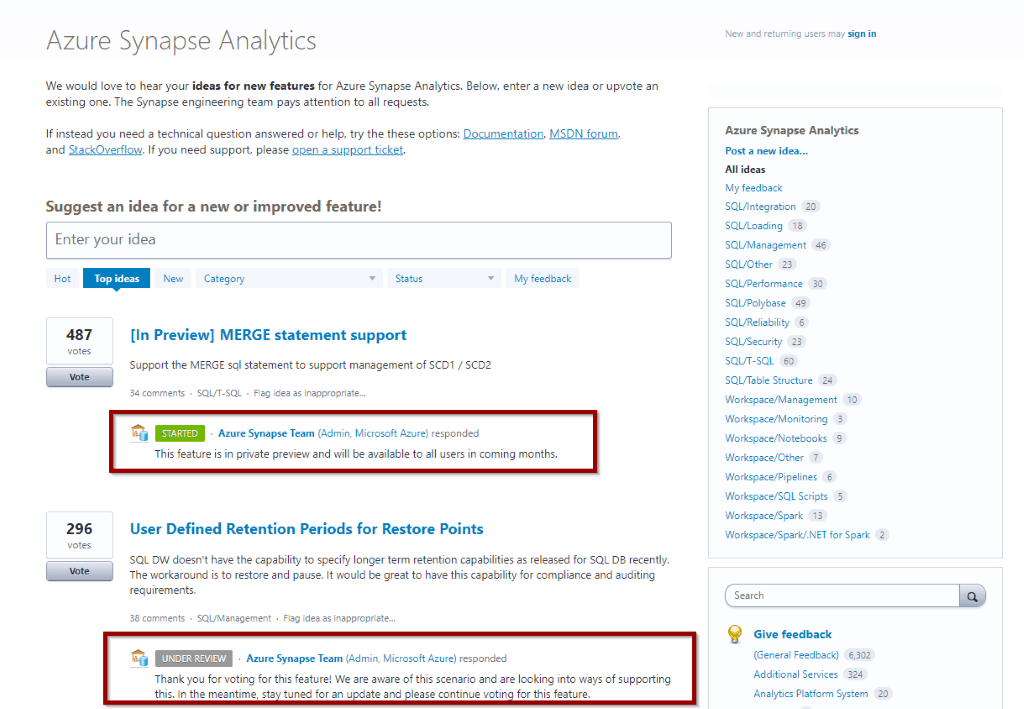1024x709 pixels.
Task: Click open a support ticket link
Action: tap(347, 150)
